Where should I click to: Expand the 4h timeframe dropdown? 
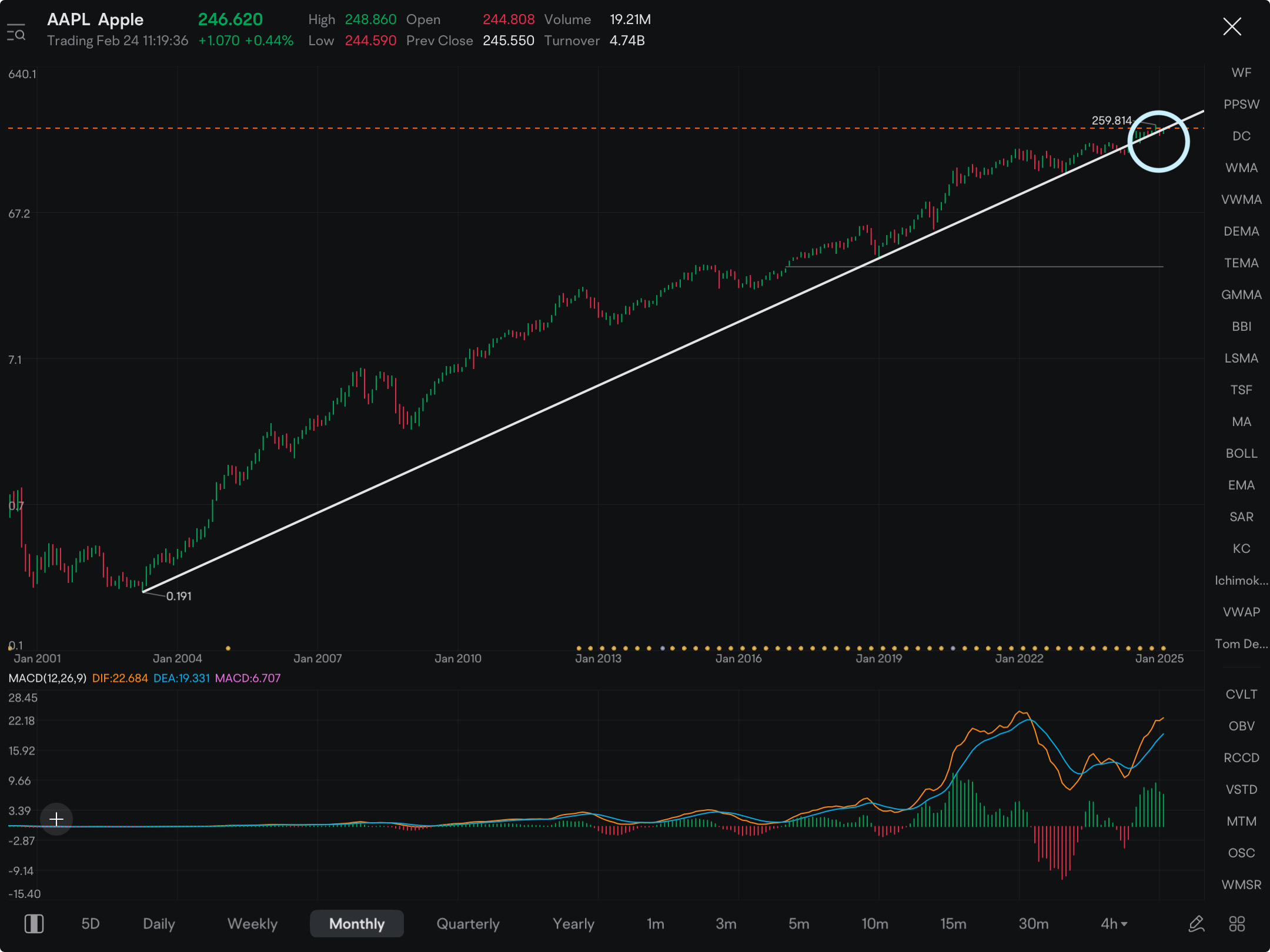tap(1114, 923)
